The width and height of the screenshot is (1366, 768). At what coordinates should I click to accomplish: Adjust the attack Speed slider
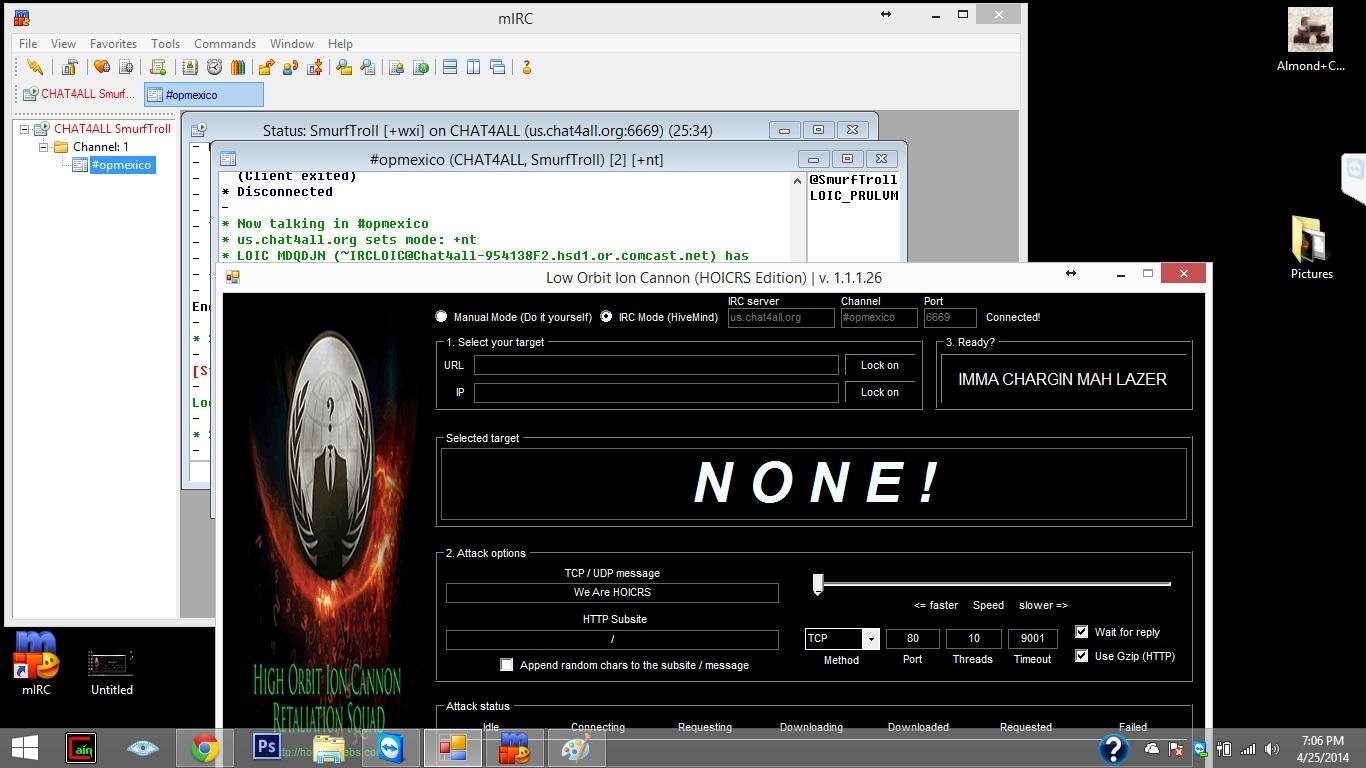click(817, 583)
